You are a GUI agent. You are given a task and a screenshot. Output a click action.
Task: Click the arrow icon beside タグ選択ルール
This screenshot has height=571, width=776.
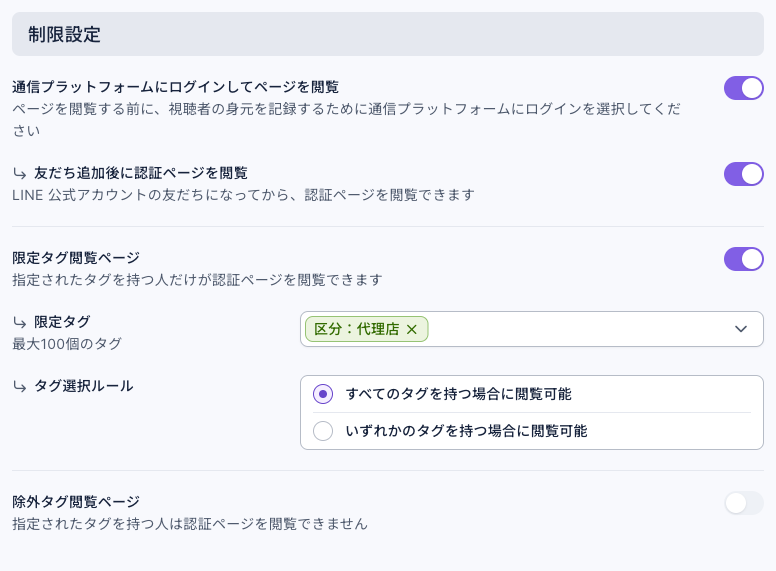[x=20, y=386]
